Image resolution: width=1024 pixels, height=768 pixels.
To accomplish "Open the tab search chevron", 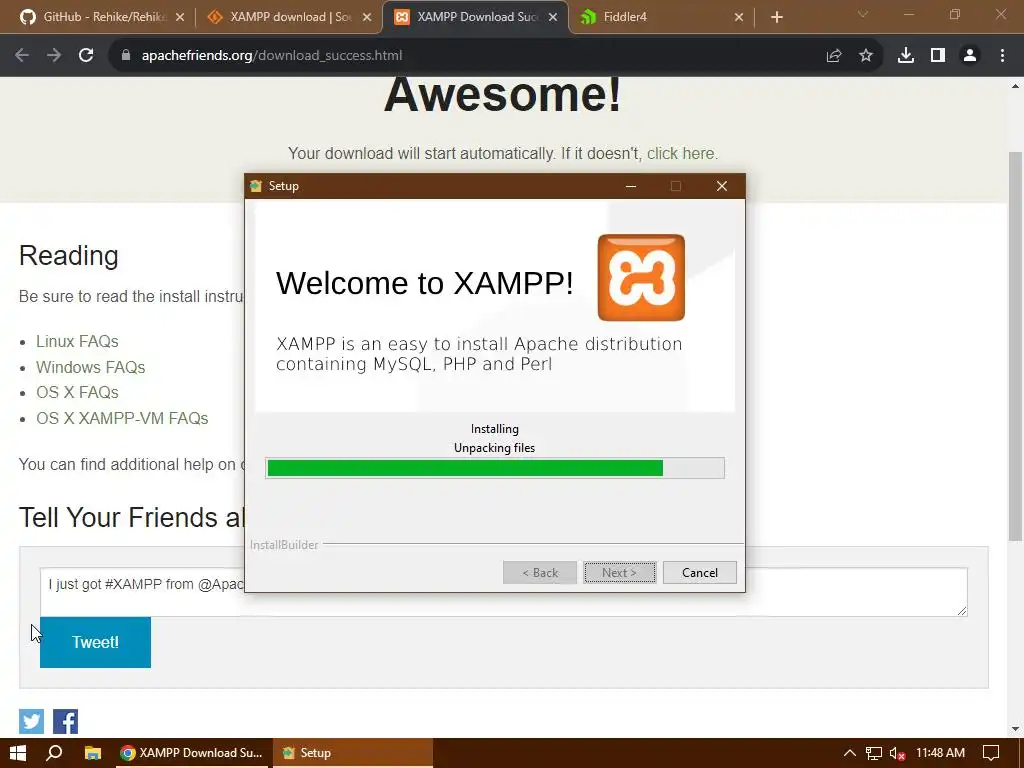I will (863, 14).
